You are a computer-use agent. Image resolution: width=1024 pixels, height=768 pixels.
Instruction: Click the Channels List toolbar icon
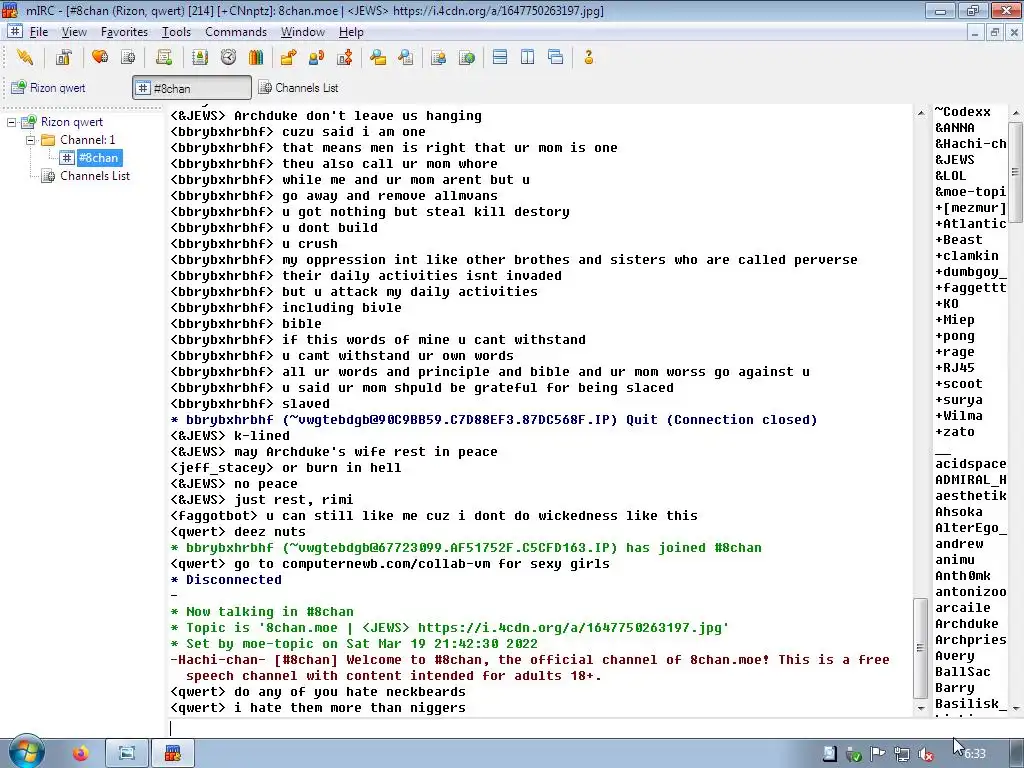[128, 57]
